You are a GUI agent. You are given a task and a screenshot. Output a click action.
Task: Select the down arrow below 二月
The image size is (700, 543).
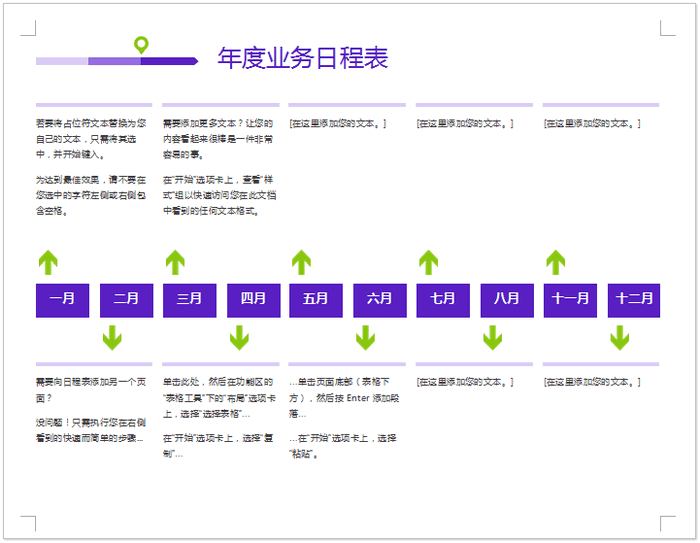click(x=112, y=338)
